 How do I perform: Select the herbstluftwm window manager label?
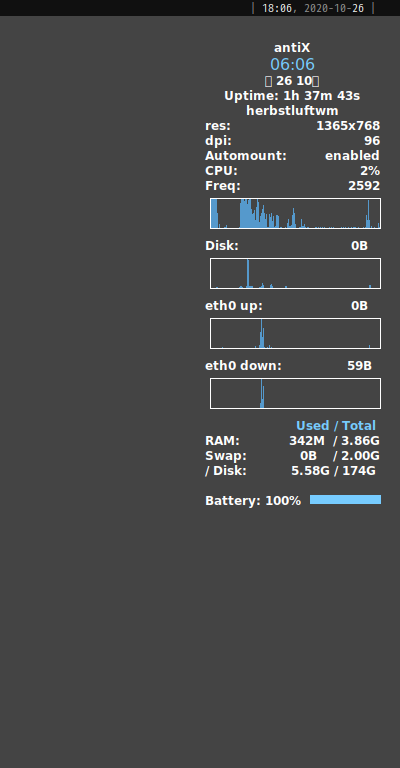point(292,111)
